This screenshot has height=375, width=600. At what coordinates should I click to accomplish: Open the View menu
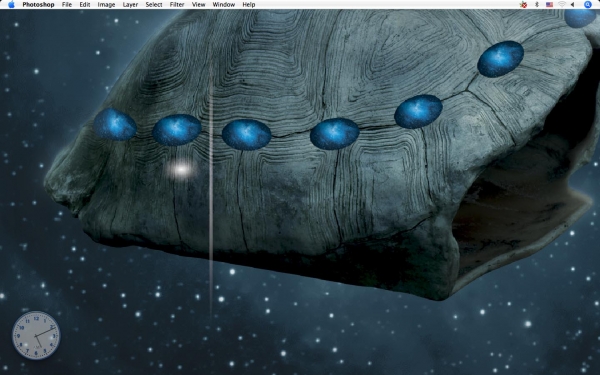(x=198, y=5)
